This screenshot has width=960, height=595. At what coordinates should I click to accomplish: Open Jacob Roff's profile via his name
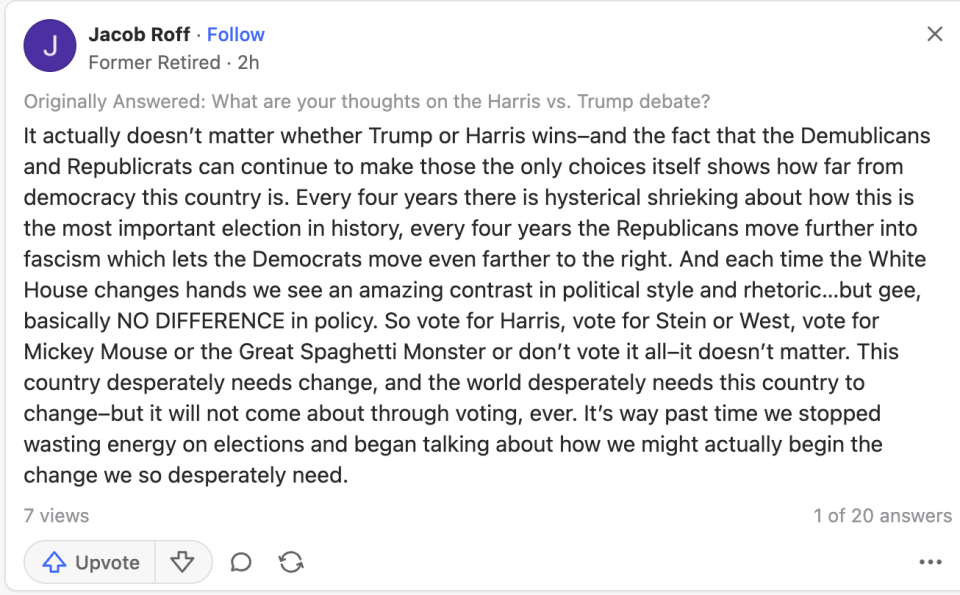click(139, 34)
